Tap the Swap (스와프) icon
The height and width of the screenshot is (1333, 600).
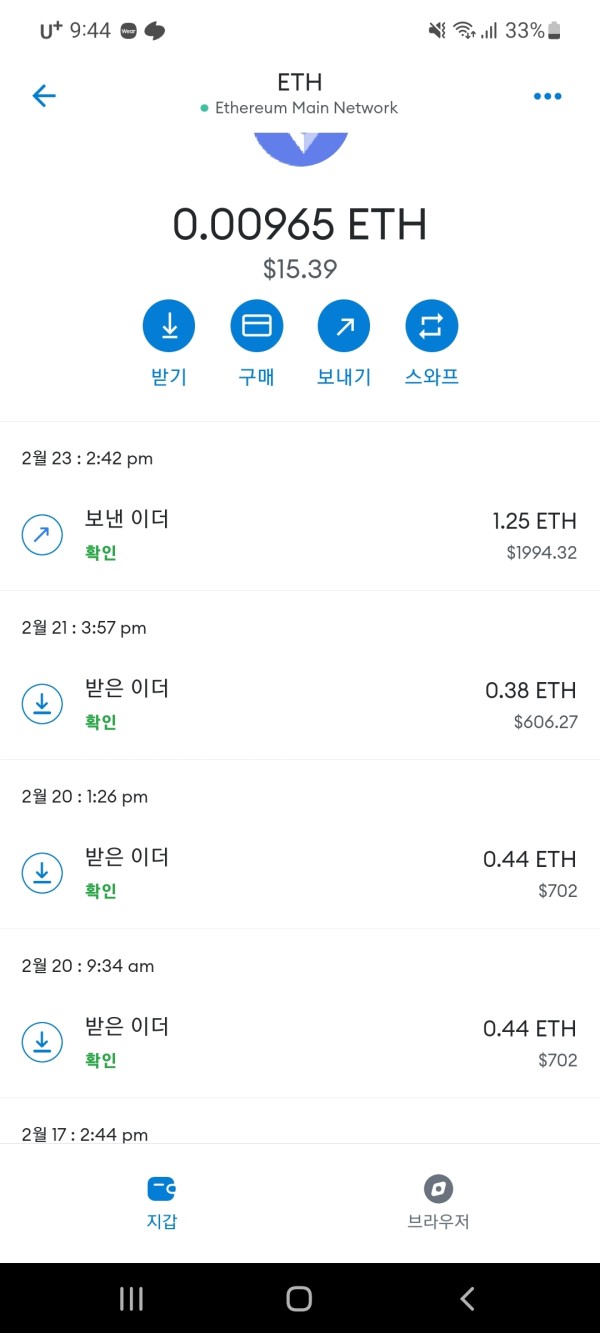[432, 326]
